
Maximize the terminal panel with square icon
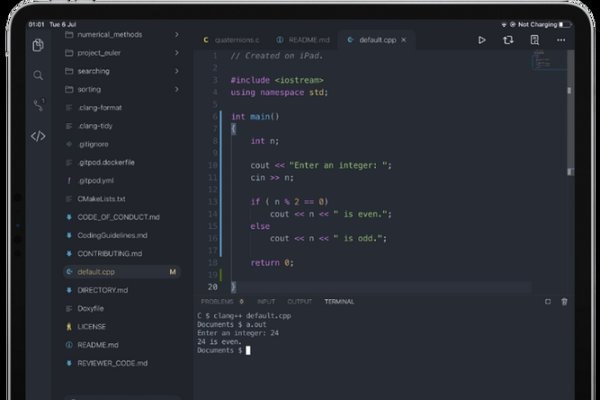pyautogui.click(x=547, y=301)
